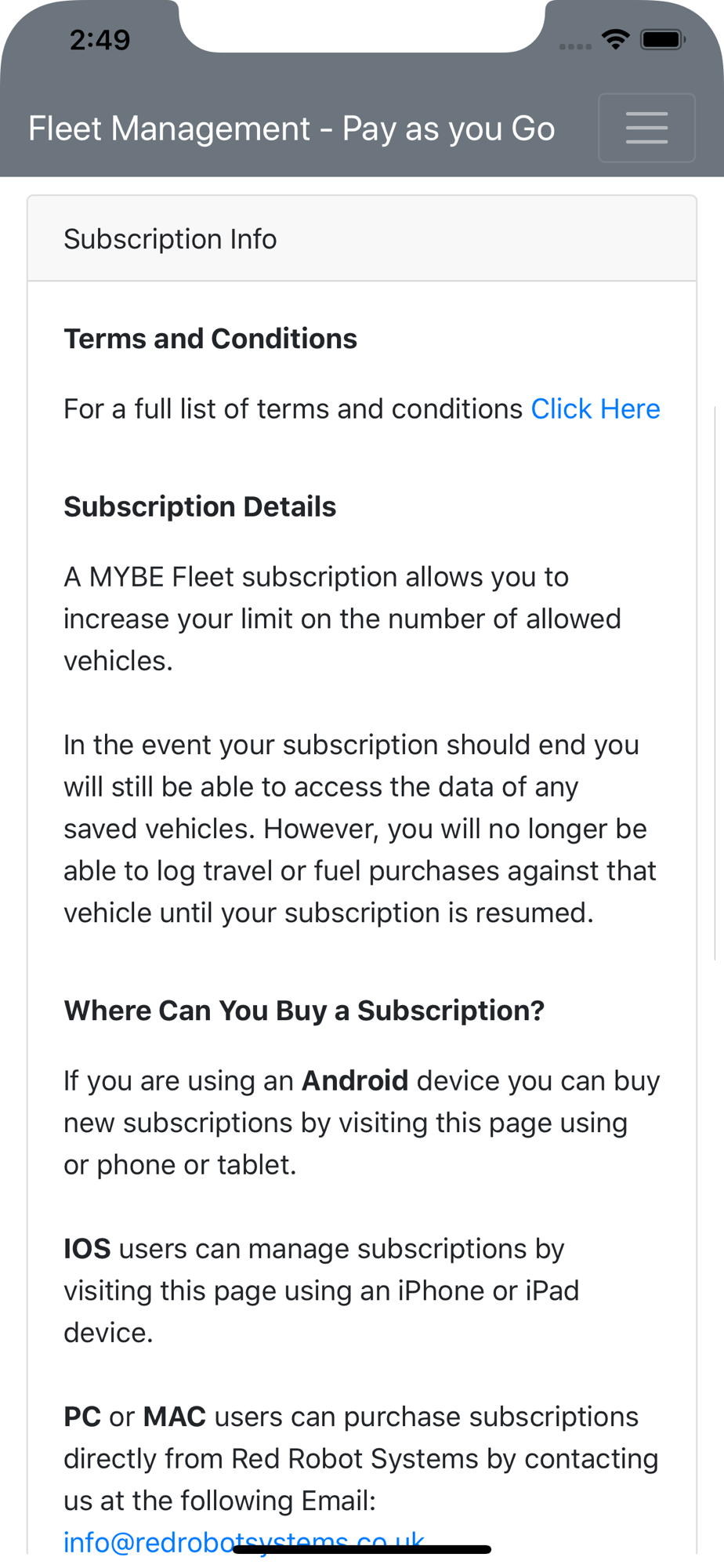Tap the Fleet Management - Pay as you Go title
The image size is (724, 1568).
click(x=291, y=129)
